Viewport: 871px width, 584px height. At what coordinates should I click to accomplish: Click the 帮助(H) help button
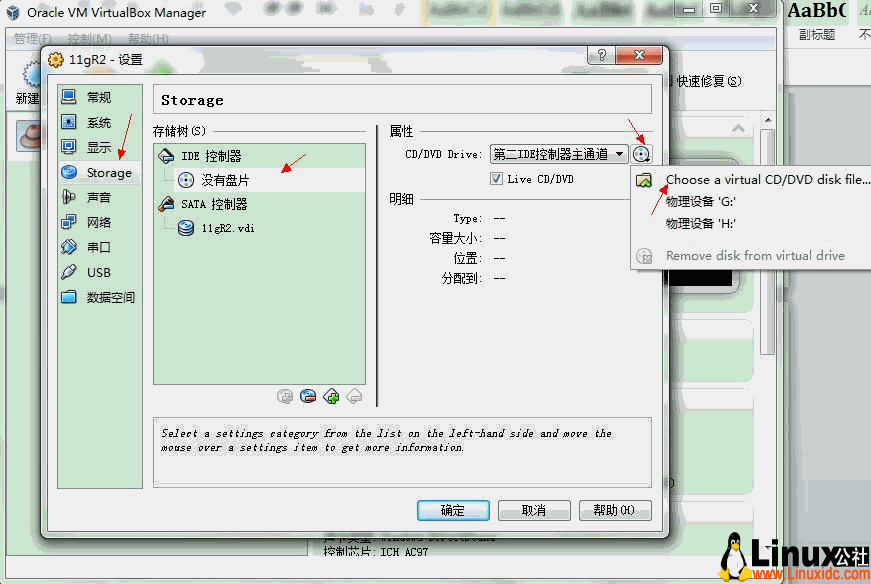click(615, 510)
